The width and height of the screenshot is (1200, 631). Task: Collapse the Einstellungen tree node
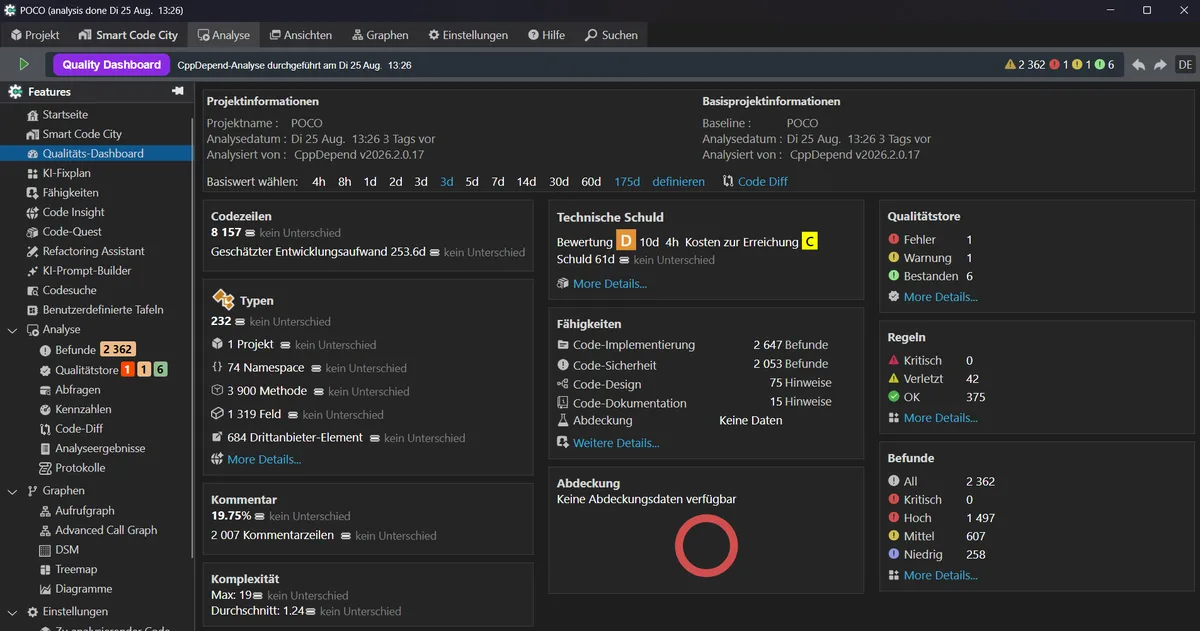point(12,612)
